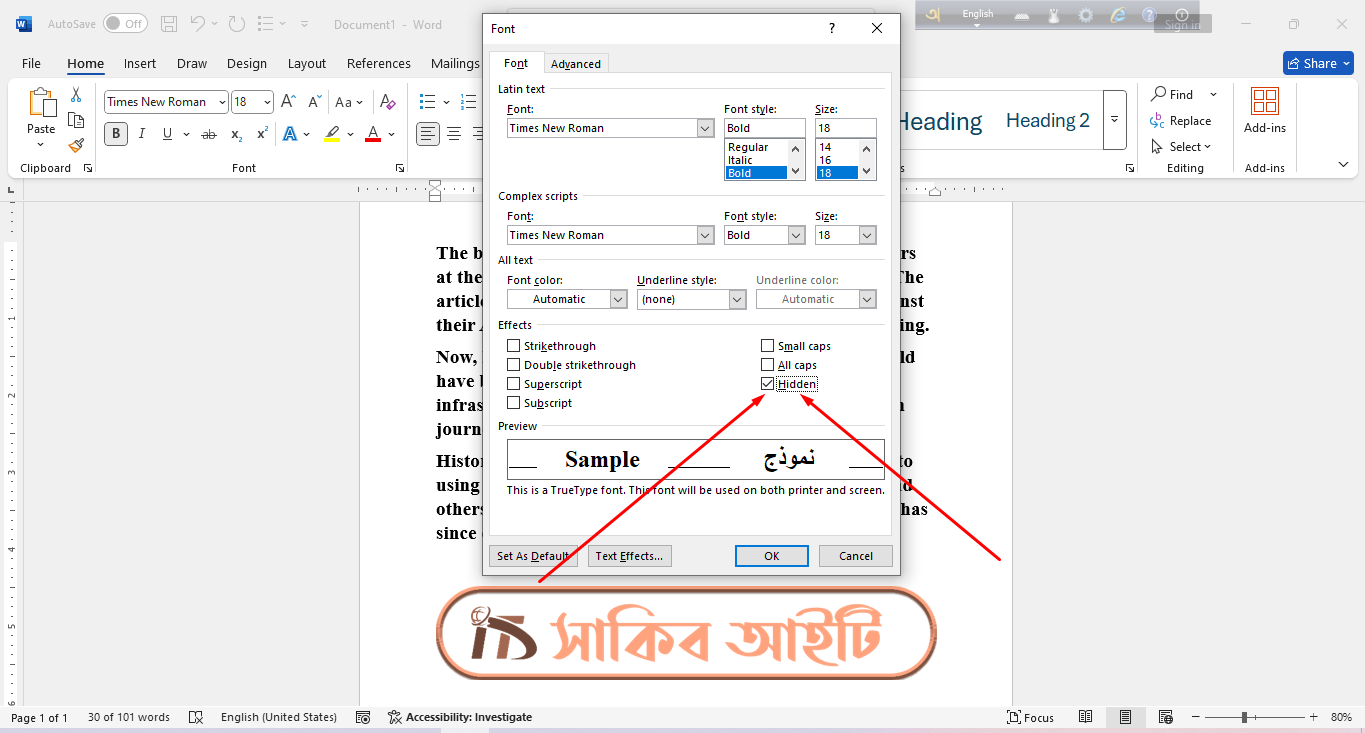Open the Add-ins icon
Image resolution: width=1365 pixels, height=733 pixels.
(1265, 102)
